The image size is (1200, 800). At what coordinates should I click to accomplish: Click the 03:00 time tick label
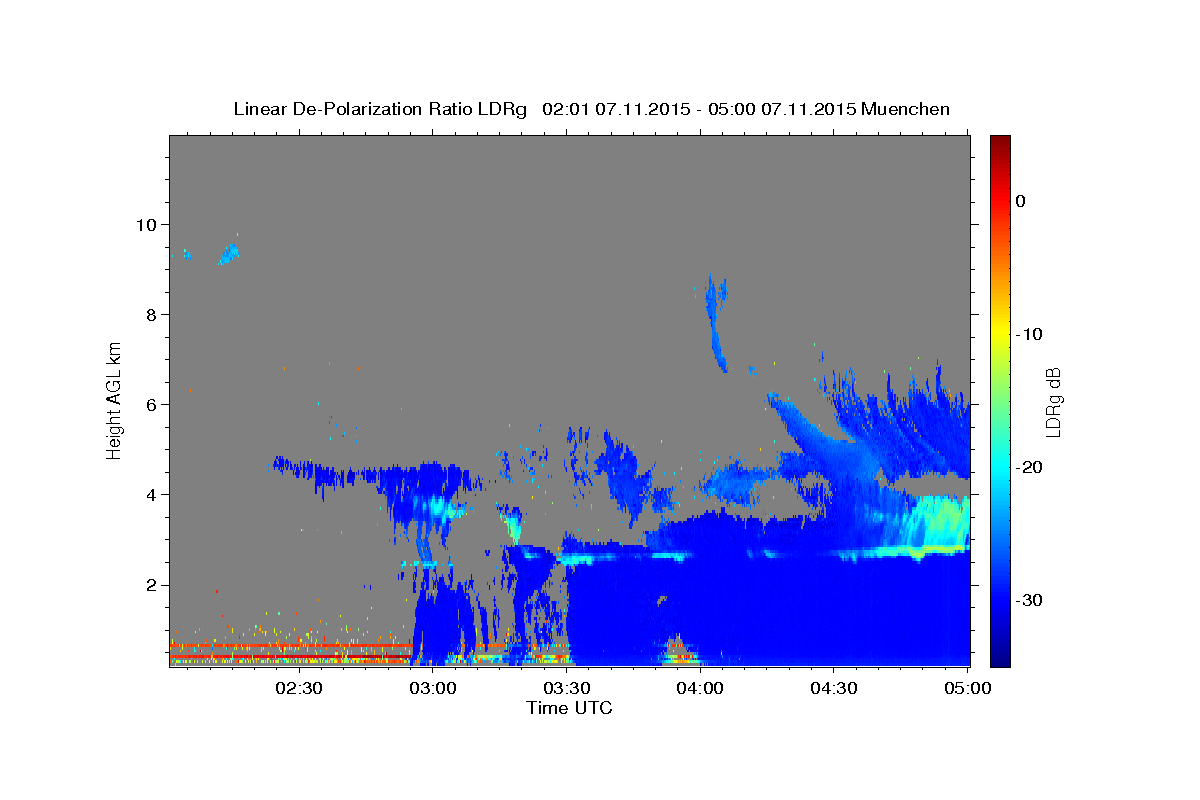[x=433, y=688]
